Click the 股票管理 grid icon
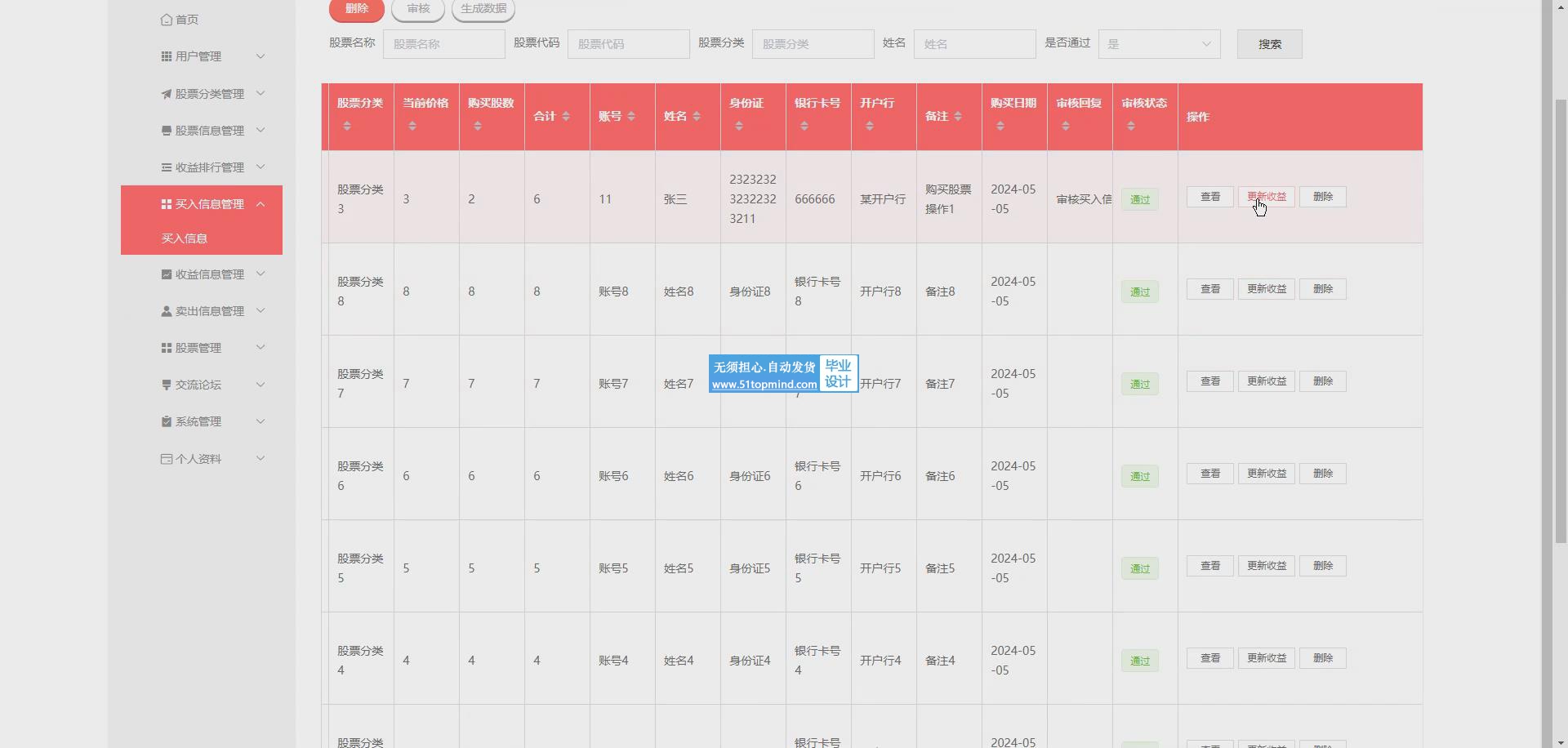The image size is (1568, 748). coord(167,348)
